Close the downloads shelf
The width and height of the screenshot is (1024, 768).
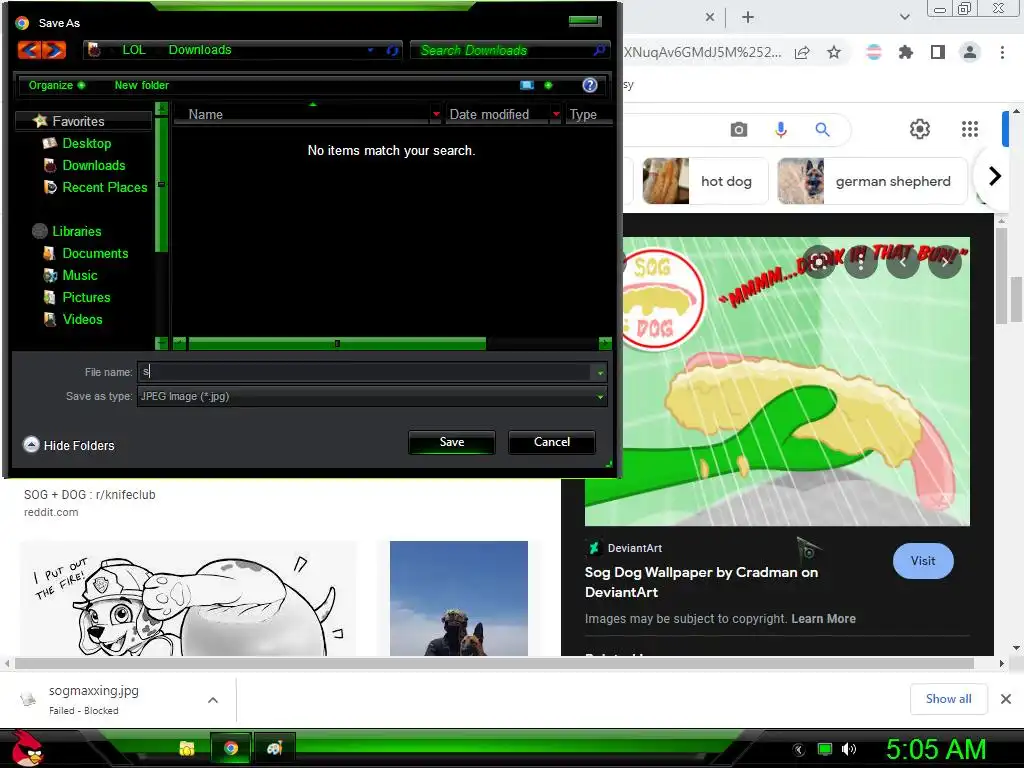(1006, 699)
